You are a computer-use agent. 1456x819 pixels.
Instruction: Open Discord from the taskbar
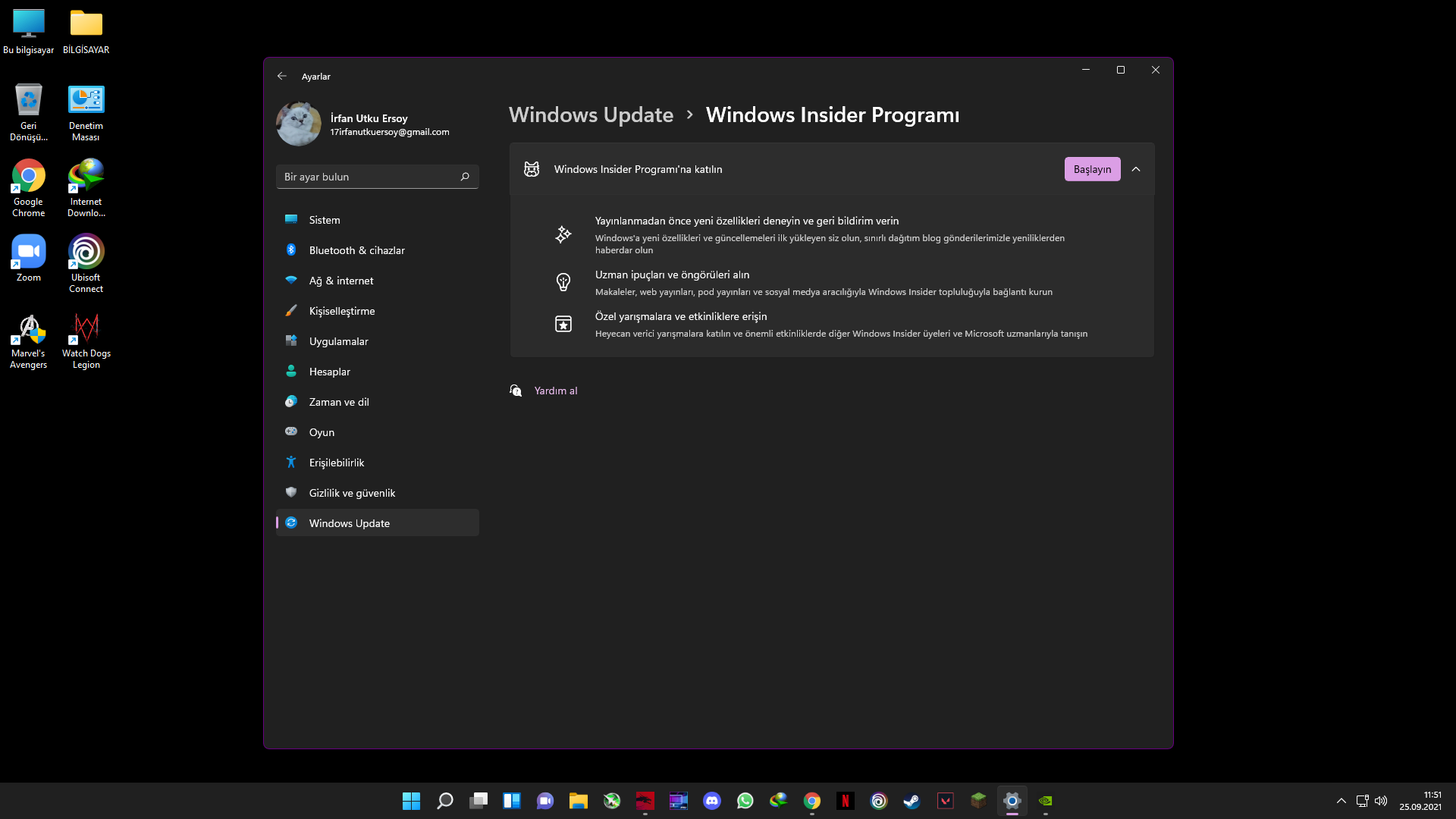click(x=711, y=801)
